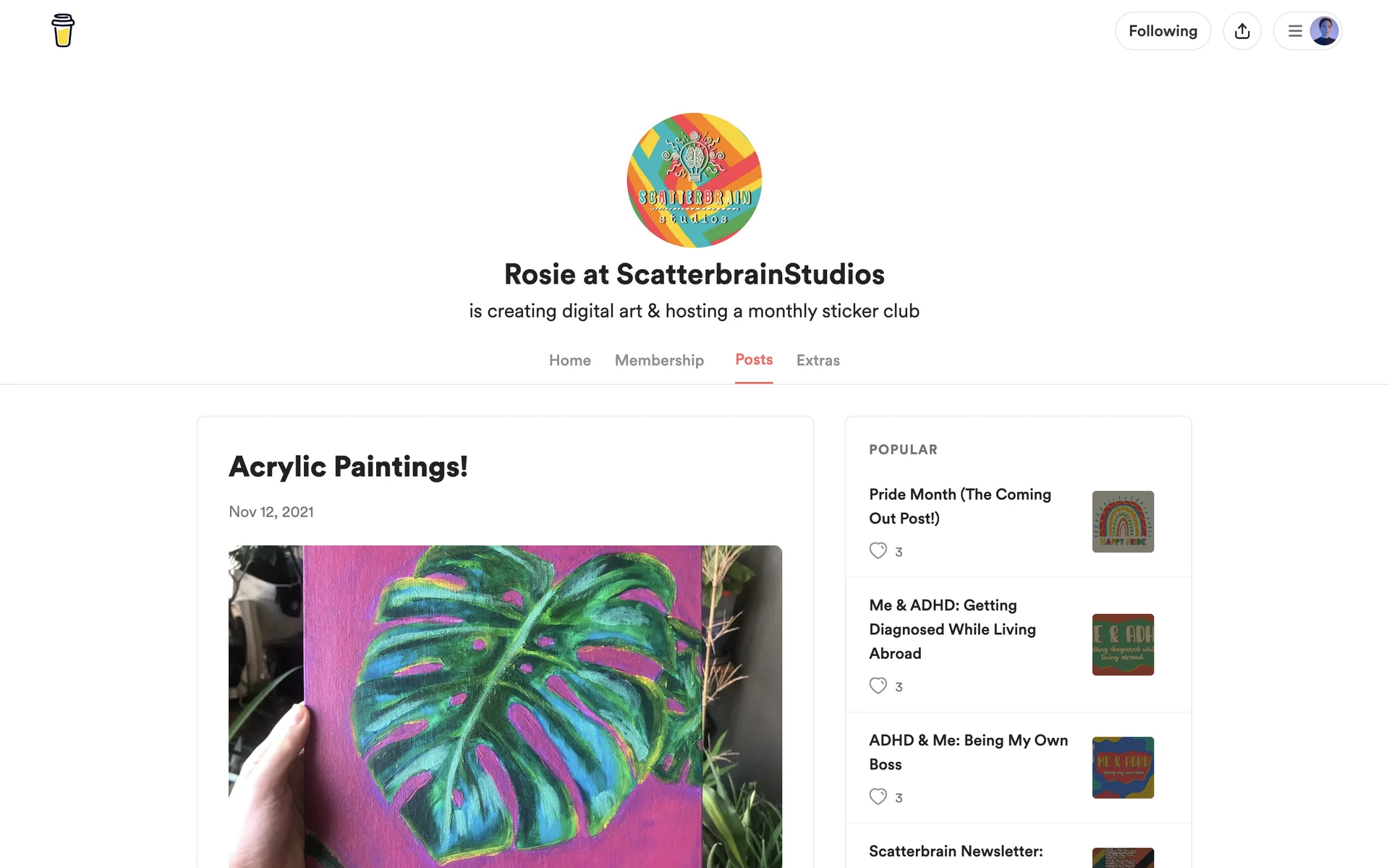Like the Pride Month post heart
Viewport: 1389px width, 868px height.
click(x=878, y=550)
